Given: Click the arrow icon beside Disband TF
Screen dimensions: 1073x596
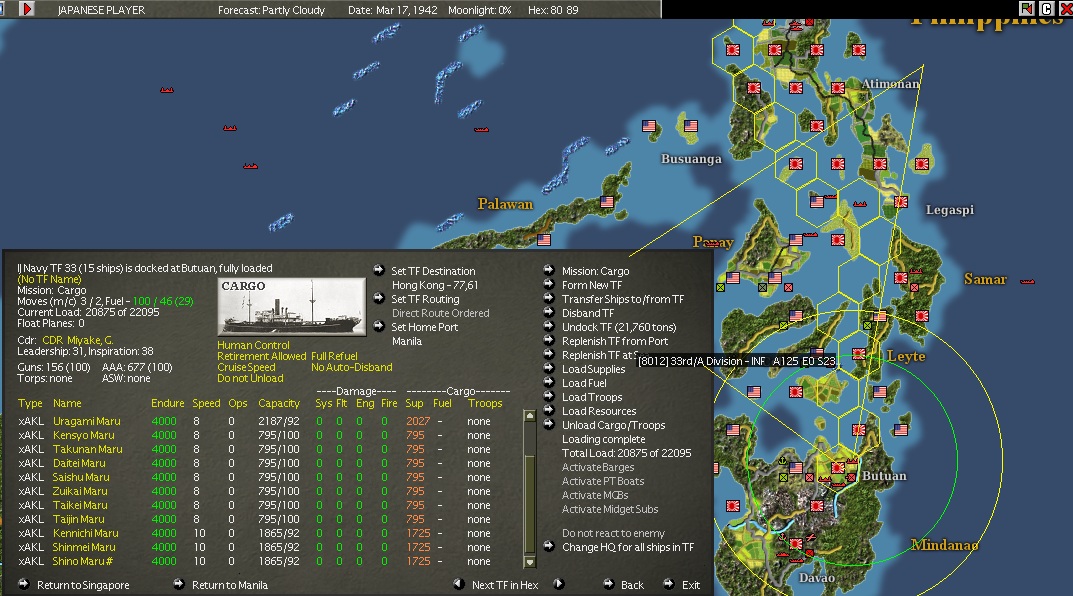Looking at the screenshot, I should click(549, 312).
